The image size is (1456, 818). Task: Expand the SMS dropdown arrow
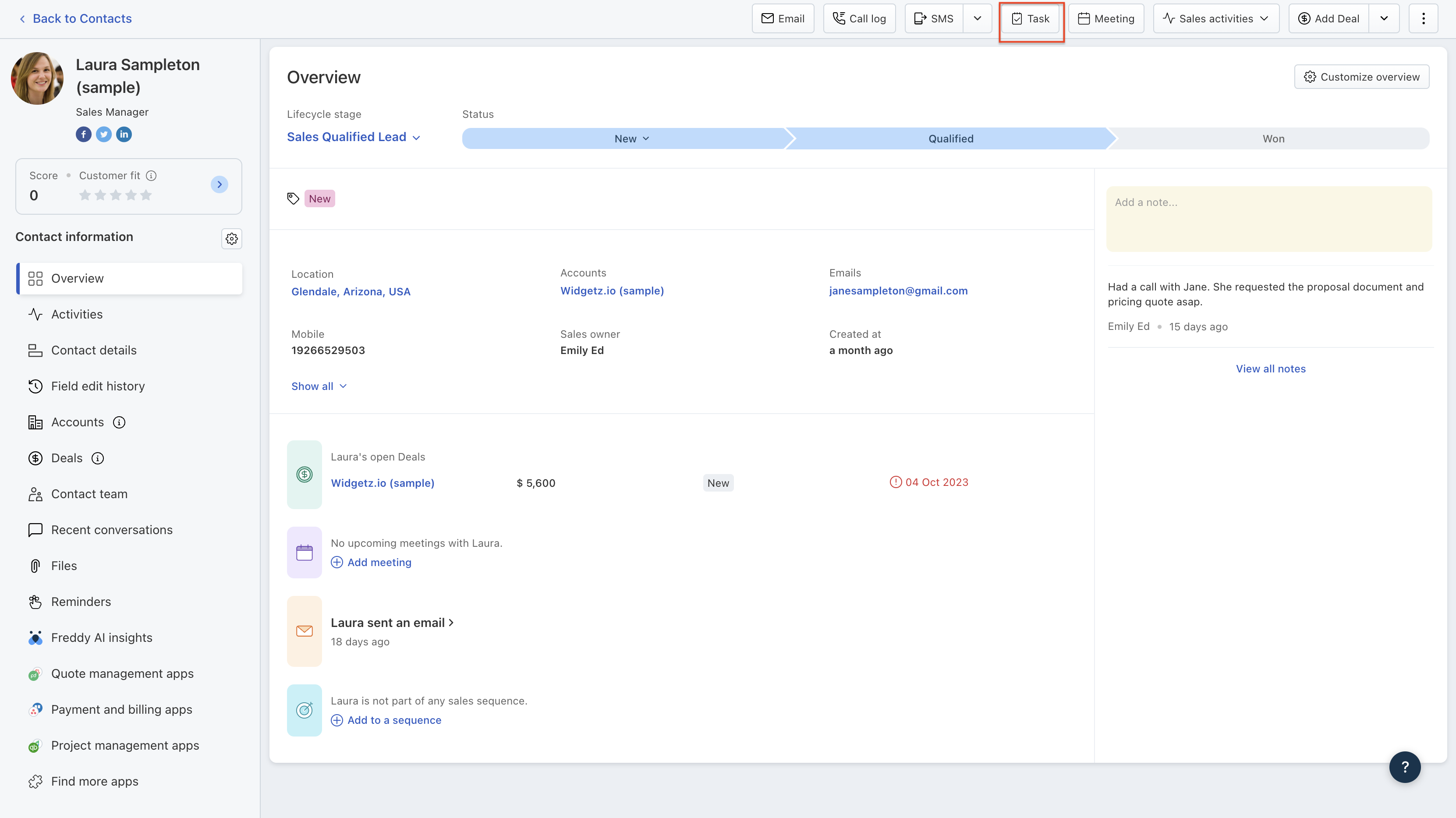pyautogui.click(x=977, y=19)
